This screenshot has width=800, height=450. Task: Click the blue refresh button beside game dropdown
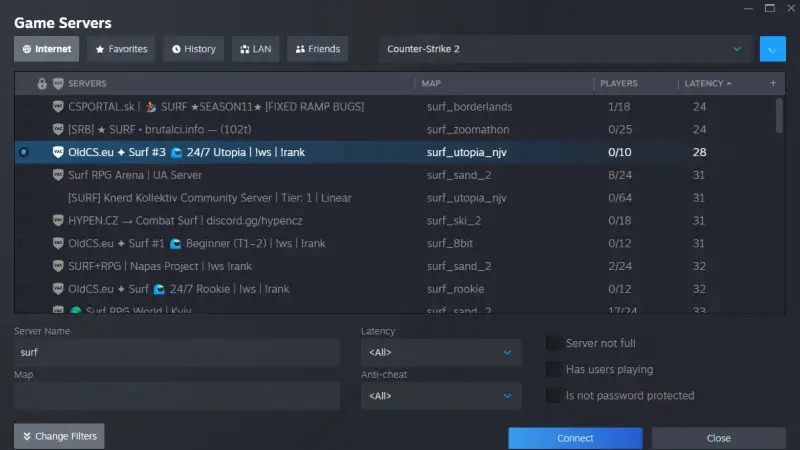(x=772, y=49)
